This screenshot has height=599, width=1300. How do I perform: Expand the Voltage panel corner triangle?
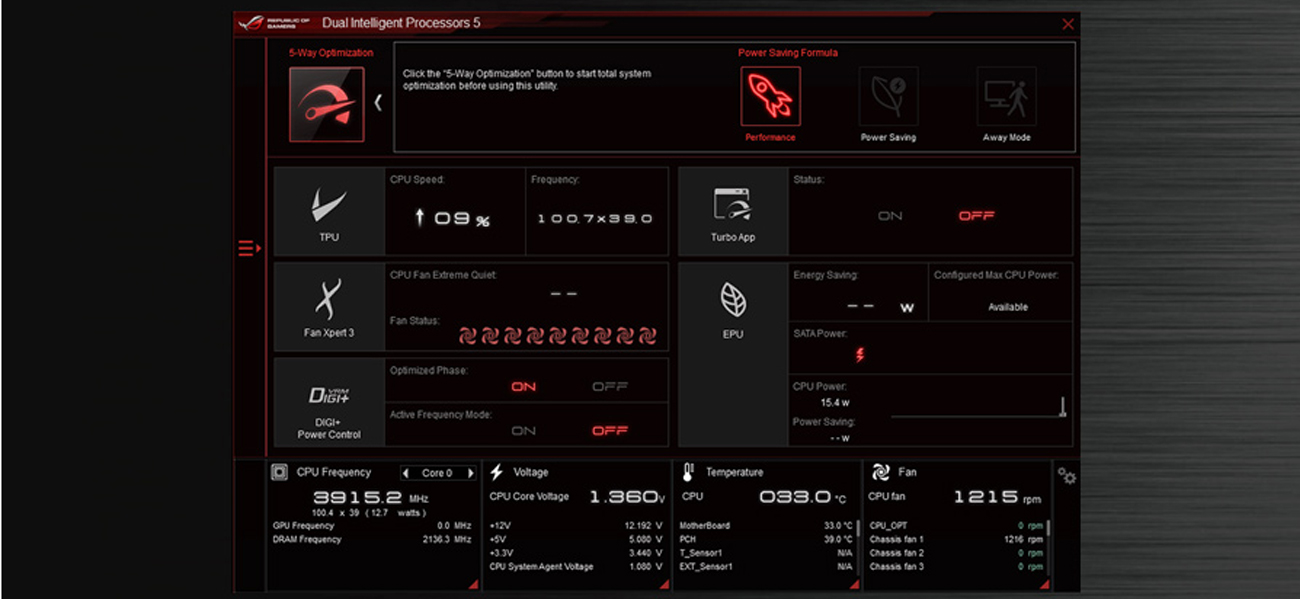tap(664, 584)
